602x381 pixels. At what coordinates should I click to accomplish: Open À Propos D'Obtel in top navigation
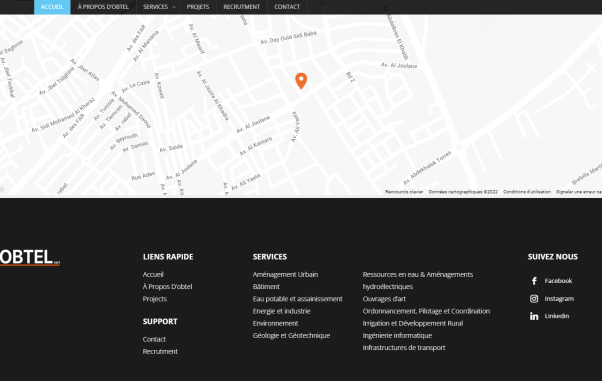click(x=103, y=7)
